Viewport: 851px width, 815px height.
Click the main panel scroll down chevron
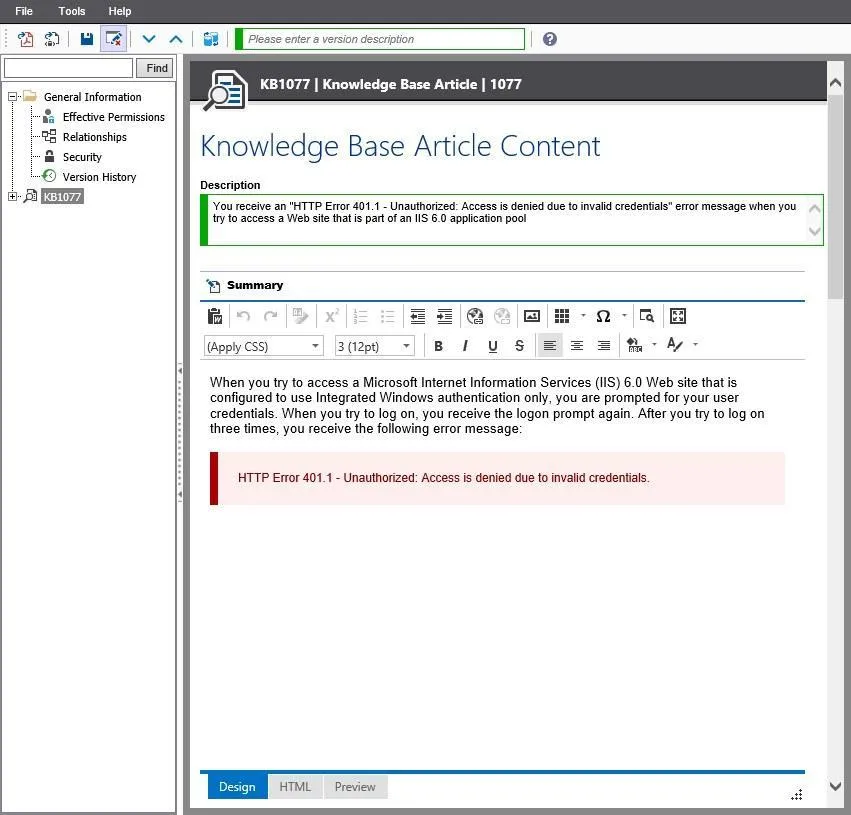point(836,786)
